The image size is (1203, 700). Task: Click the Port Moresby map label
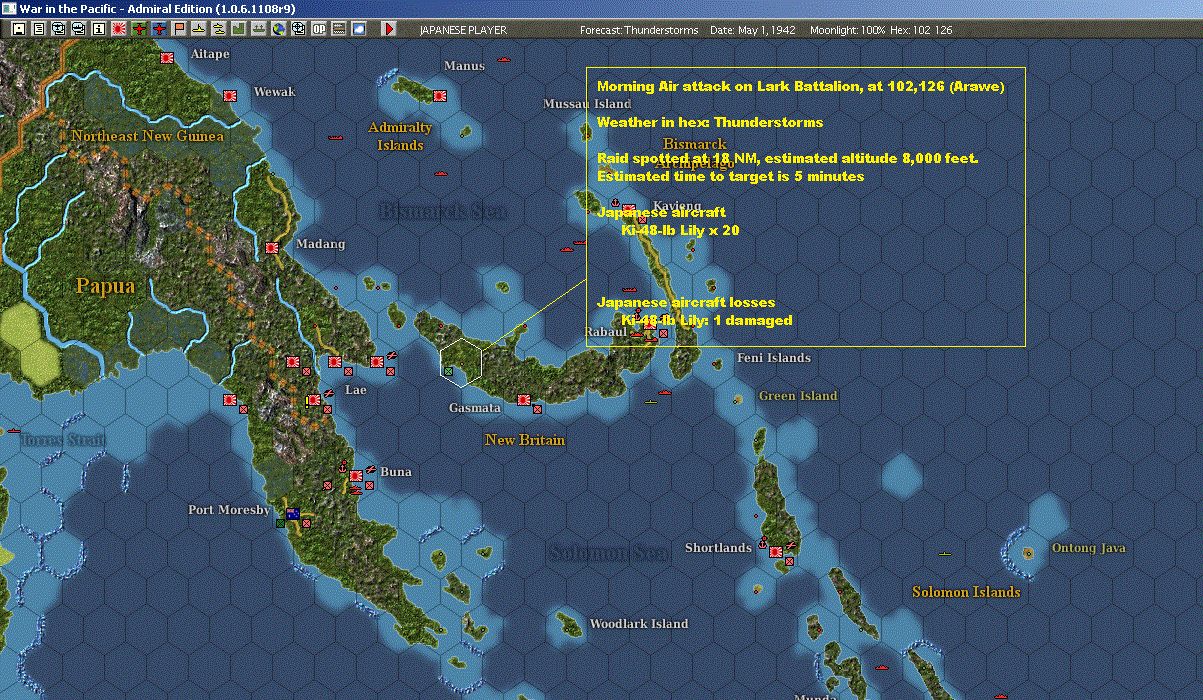pos(230,510)
